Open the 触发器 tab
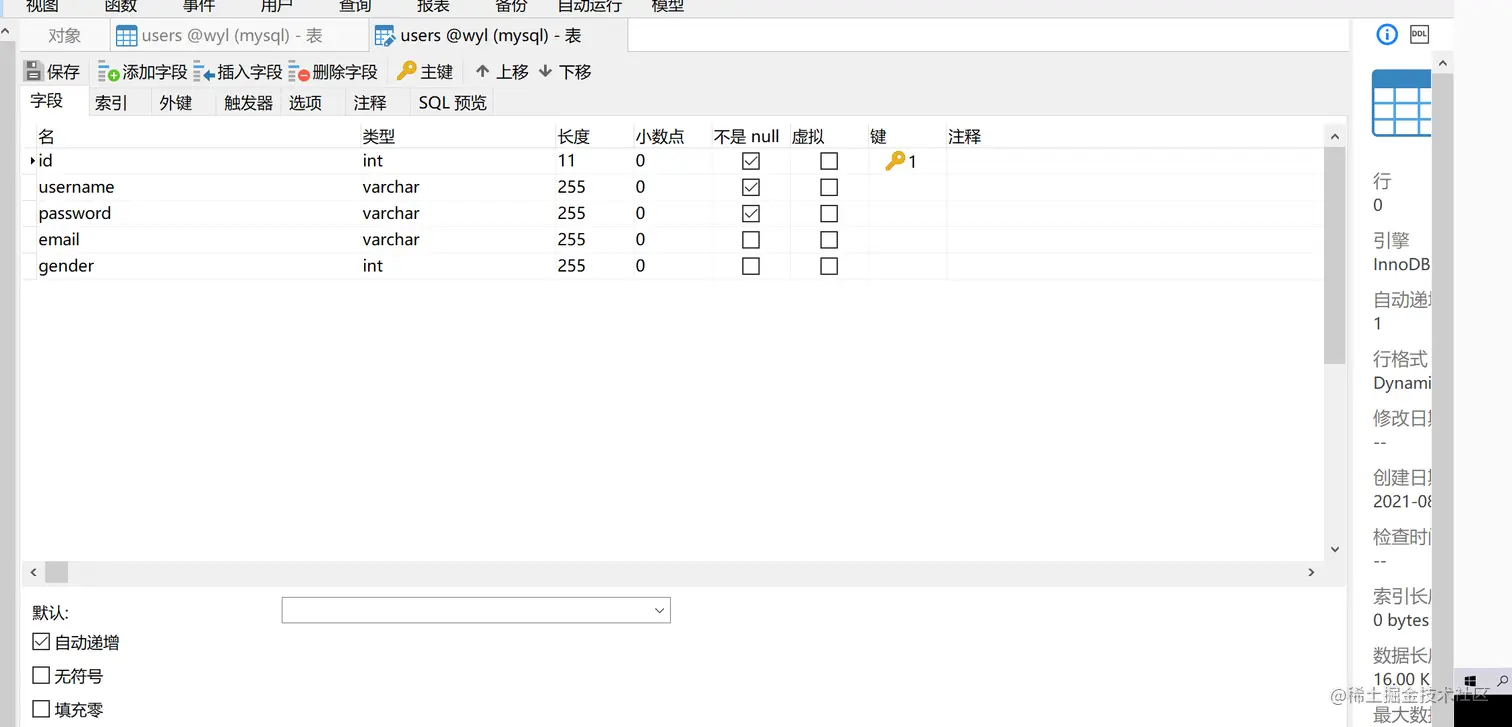This screenshot has height=727, width=1512. click(248, 102)
